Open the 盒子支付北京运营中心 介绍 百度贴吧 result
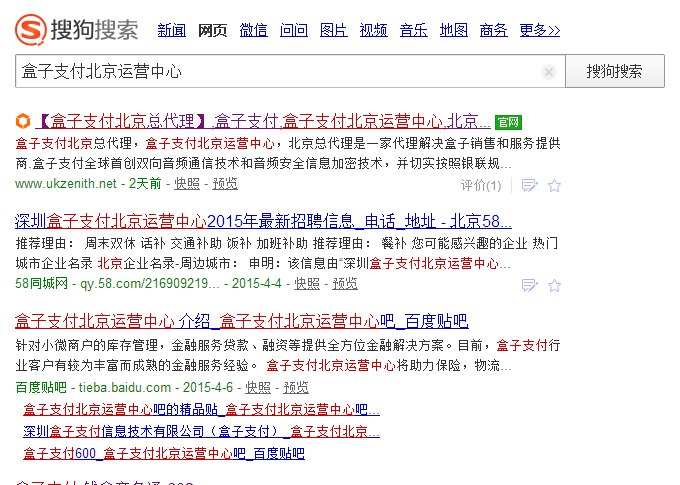680x485 pixels. pos(242,321)
